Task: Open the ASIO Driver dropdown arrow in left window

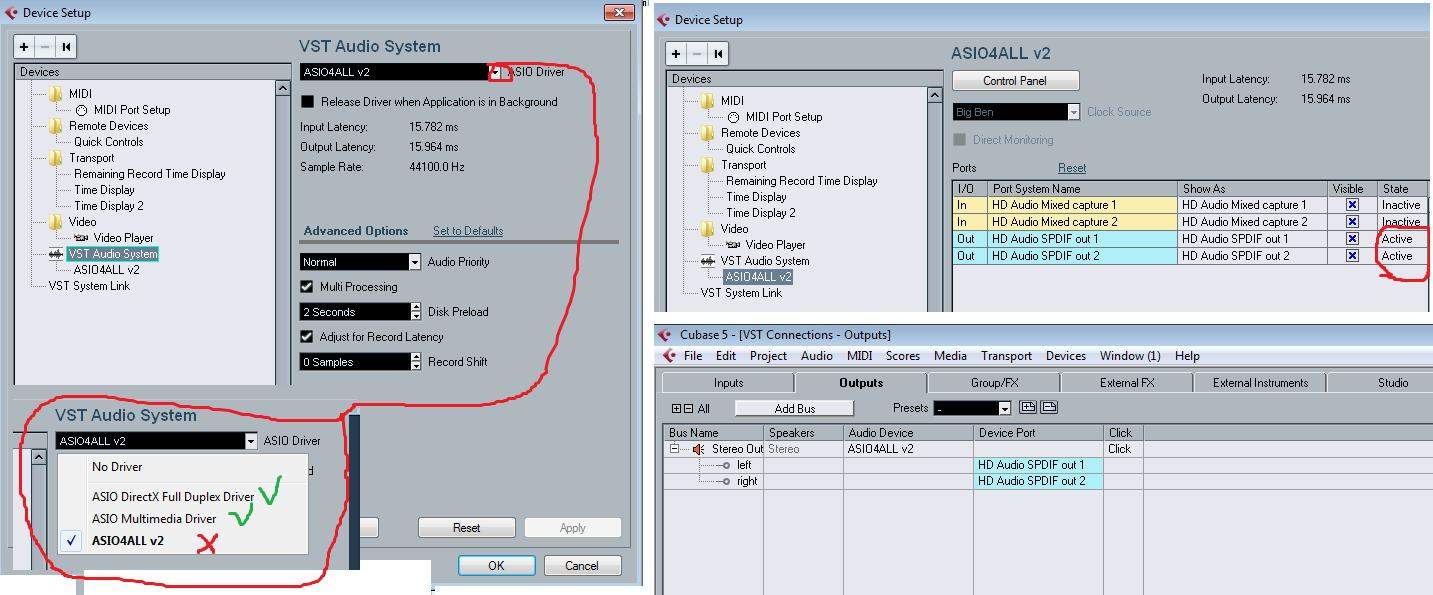Action: [x=495, y=72]
